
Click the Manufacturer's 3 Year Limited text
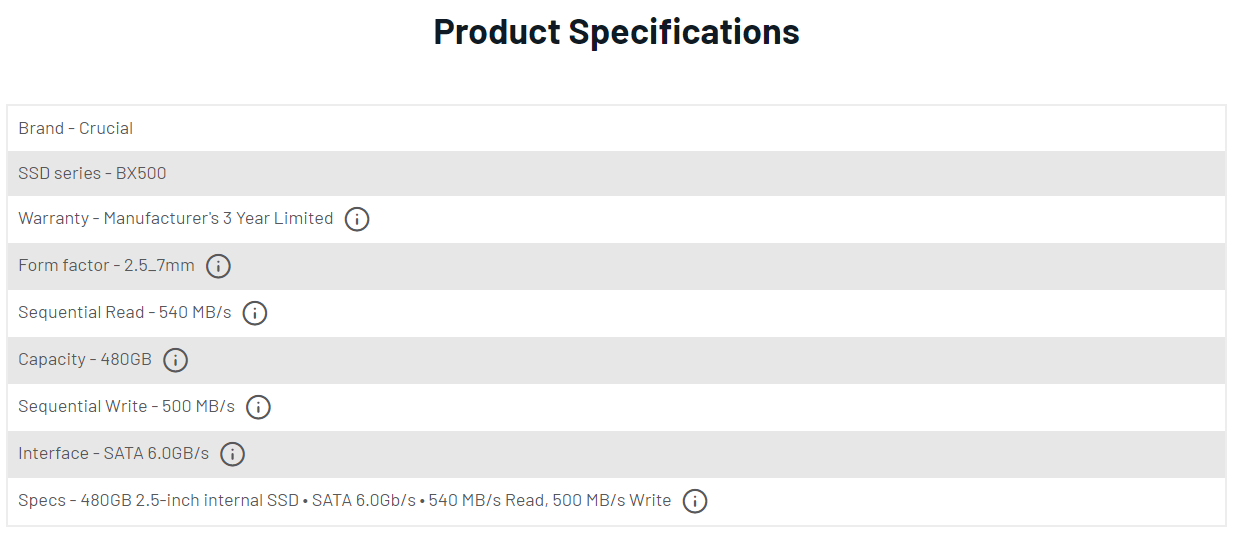click(218, 218)
